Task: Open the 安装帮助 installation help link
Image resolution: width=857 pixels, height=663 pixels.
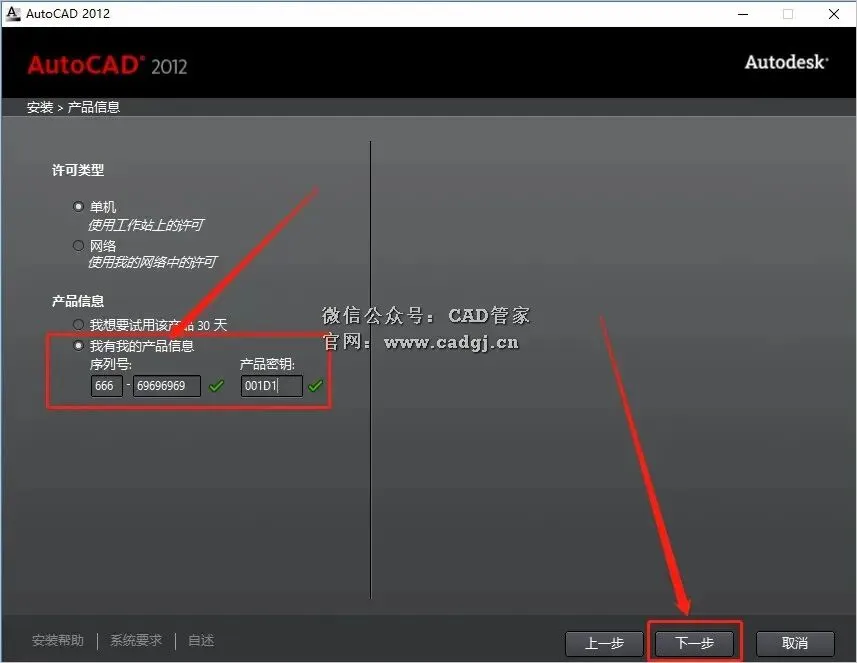Action: coord(58,640)
